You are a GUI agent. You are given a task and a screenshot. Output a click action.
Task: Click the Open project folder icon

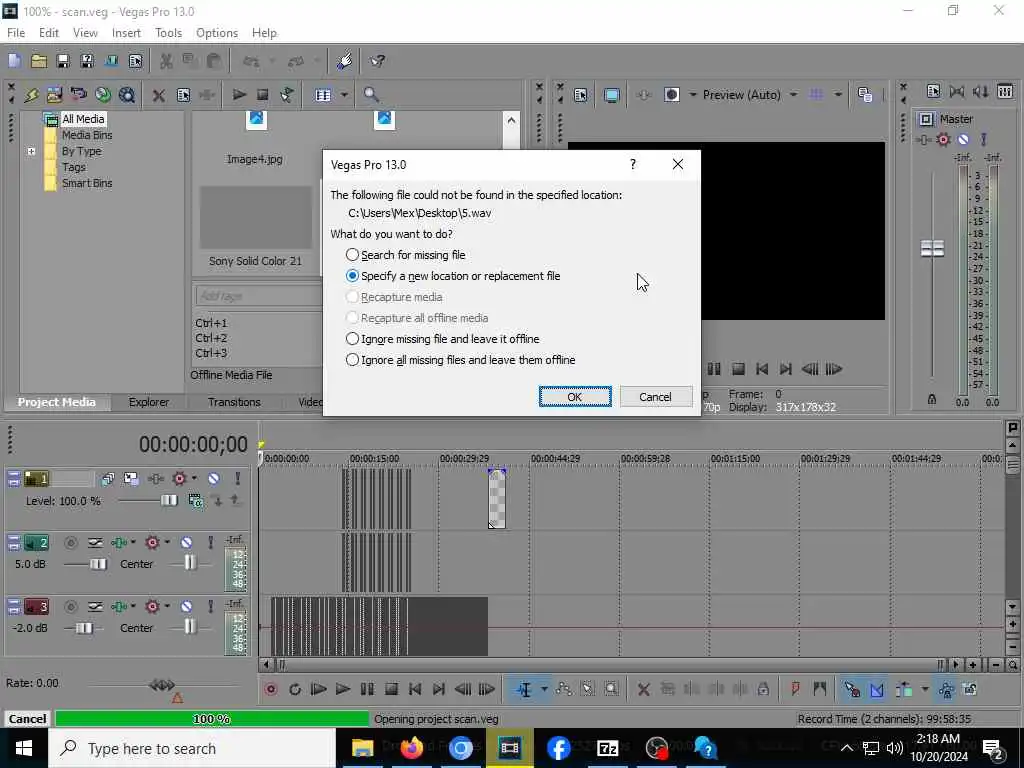pyautogui.click(x=39, y=61)
